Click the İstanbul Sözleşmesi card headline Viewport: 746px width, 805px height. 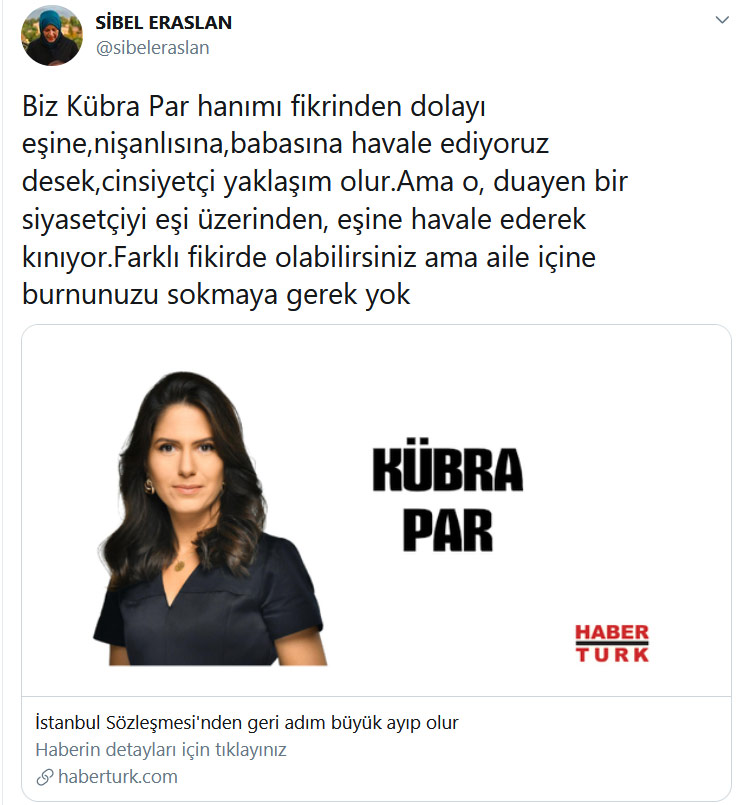(x=246, y=723)
